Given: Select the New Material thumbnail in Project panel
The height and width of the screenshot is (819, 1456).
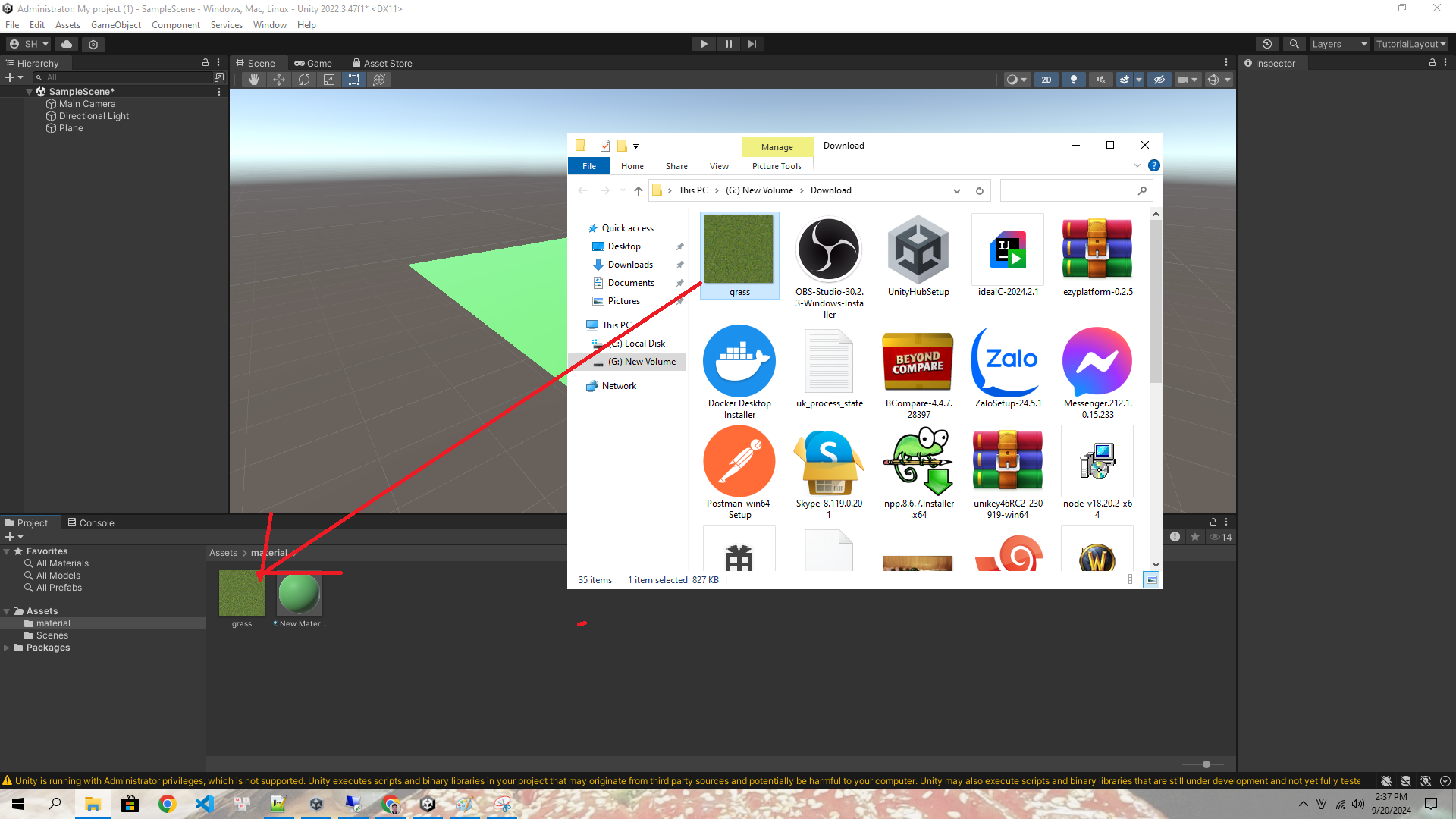Looking at the screenshot, I should click(x=299, y=594).
